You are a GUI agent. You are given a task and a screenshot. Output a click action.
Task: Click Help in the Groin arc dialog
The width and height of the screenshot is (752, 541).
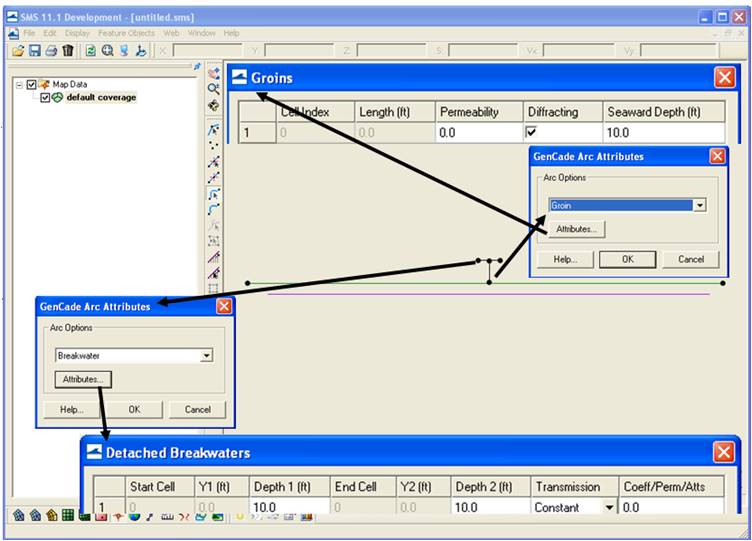(565, 259)
